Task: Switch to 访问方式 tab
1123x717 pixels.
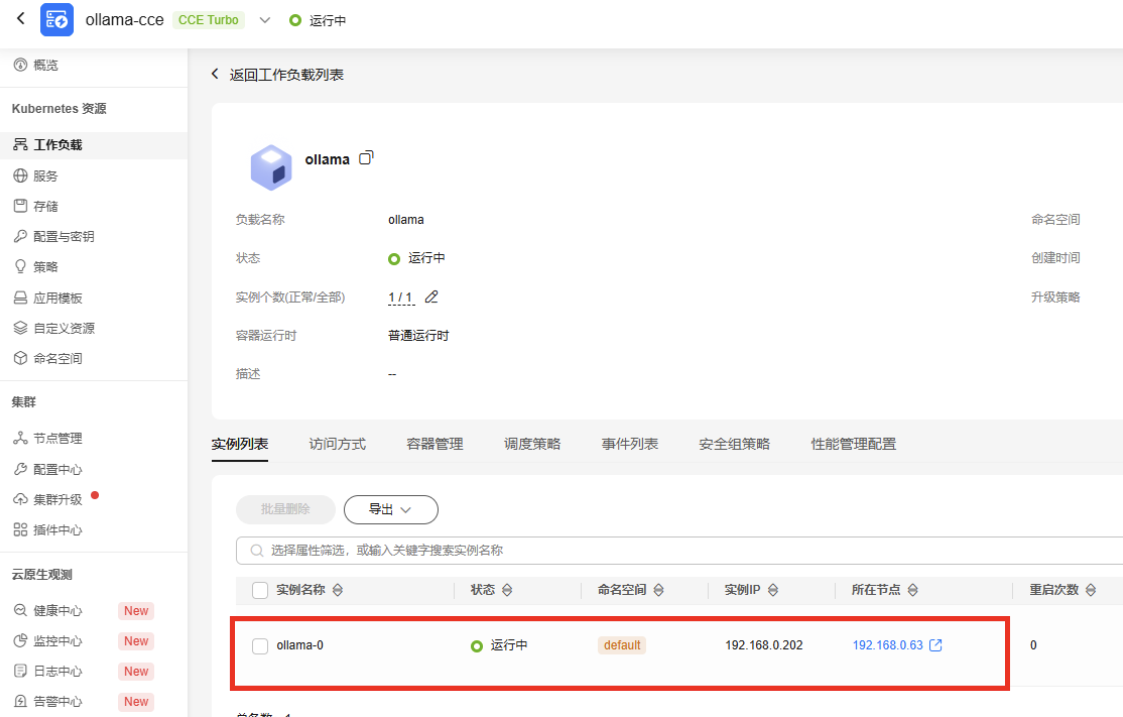Action: coord(337,444)
